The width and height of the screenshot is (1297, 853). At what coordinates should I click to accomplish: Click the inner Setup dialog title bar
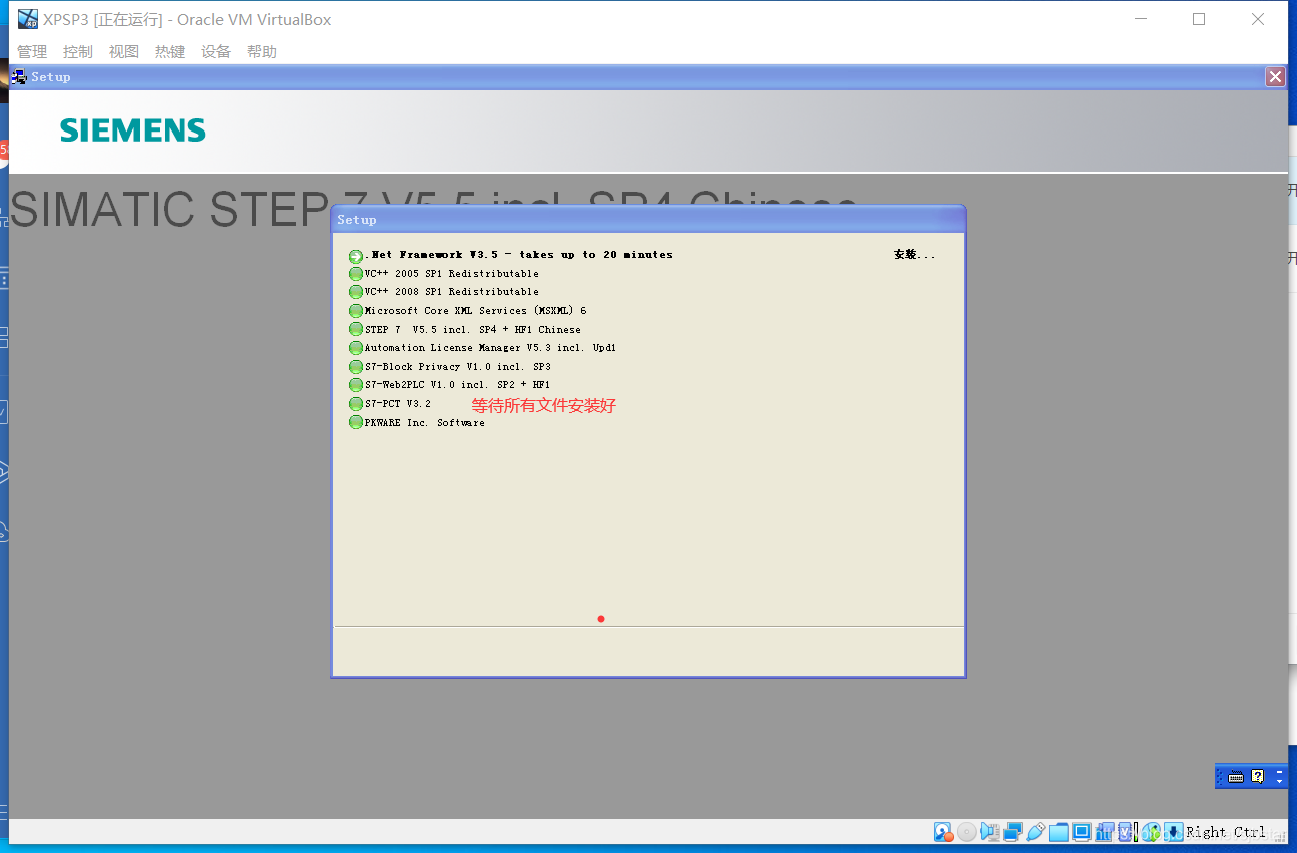tap(648, 219)
